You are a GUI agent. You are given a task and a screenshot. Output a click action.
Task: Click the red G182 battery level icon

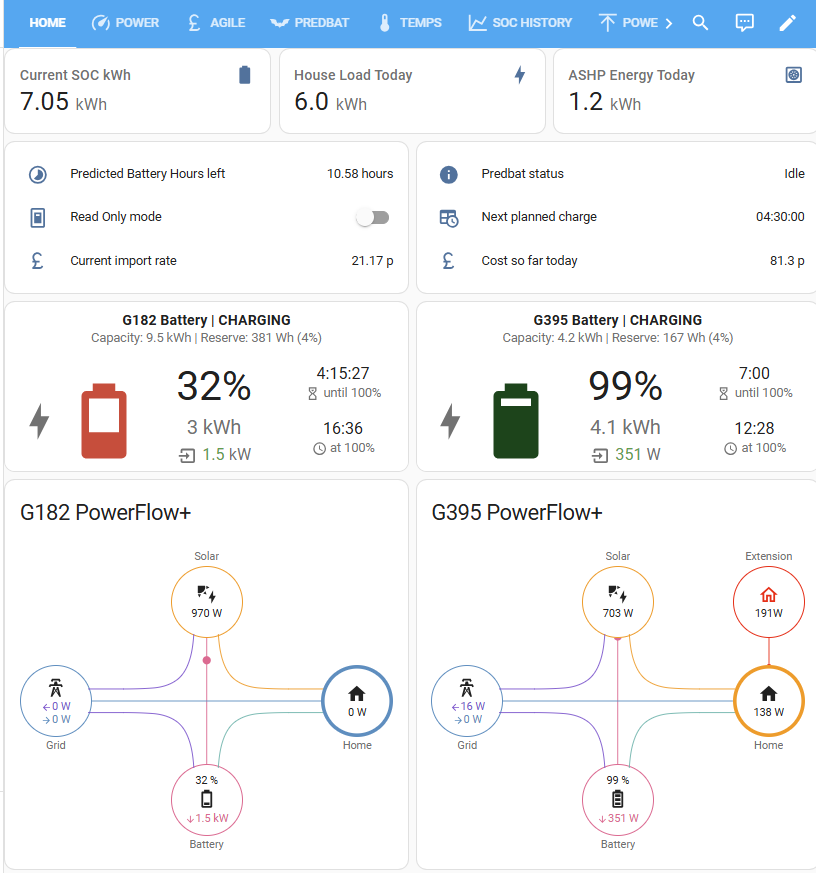point(104,421)
